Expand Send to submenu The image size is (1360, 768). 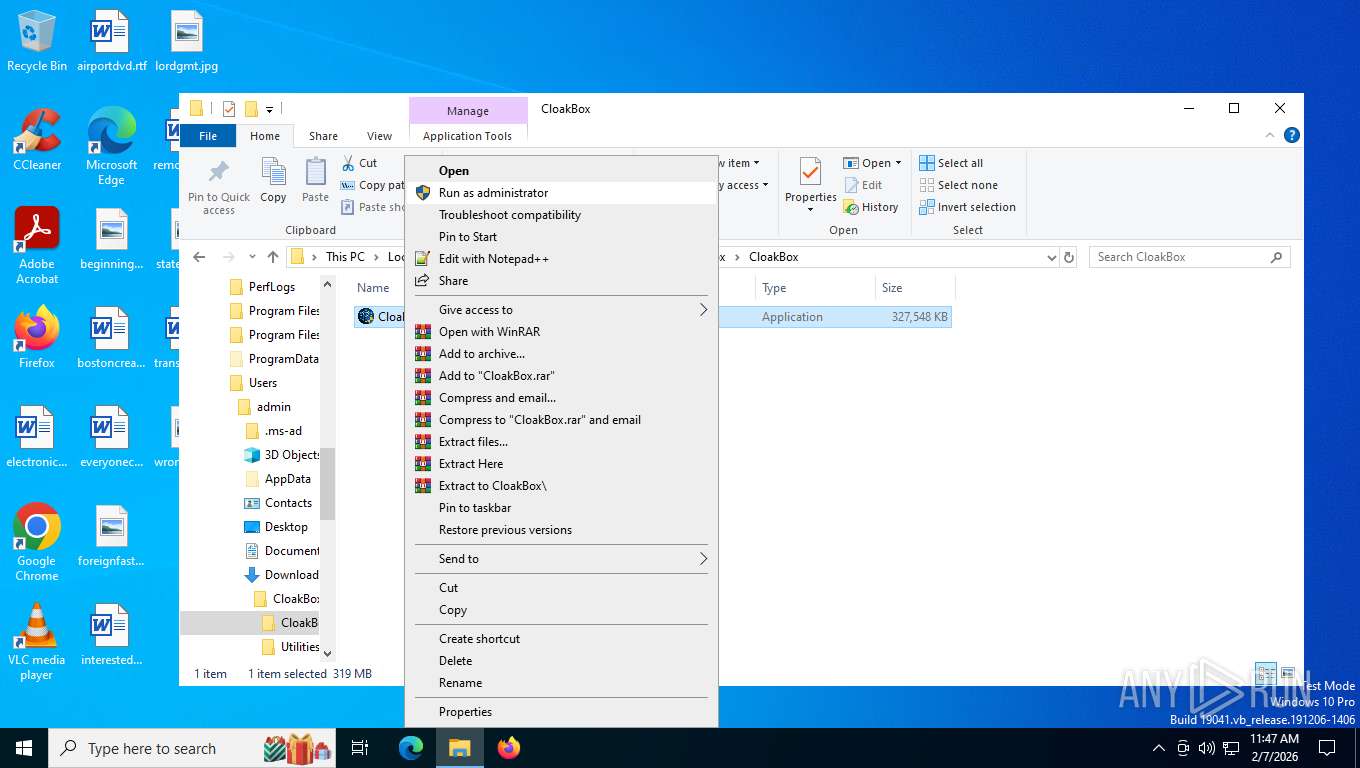tap(561, 559)
